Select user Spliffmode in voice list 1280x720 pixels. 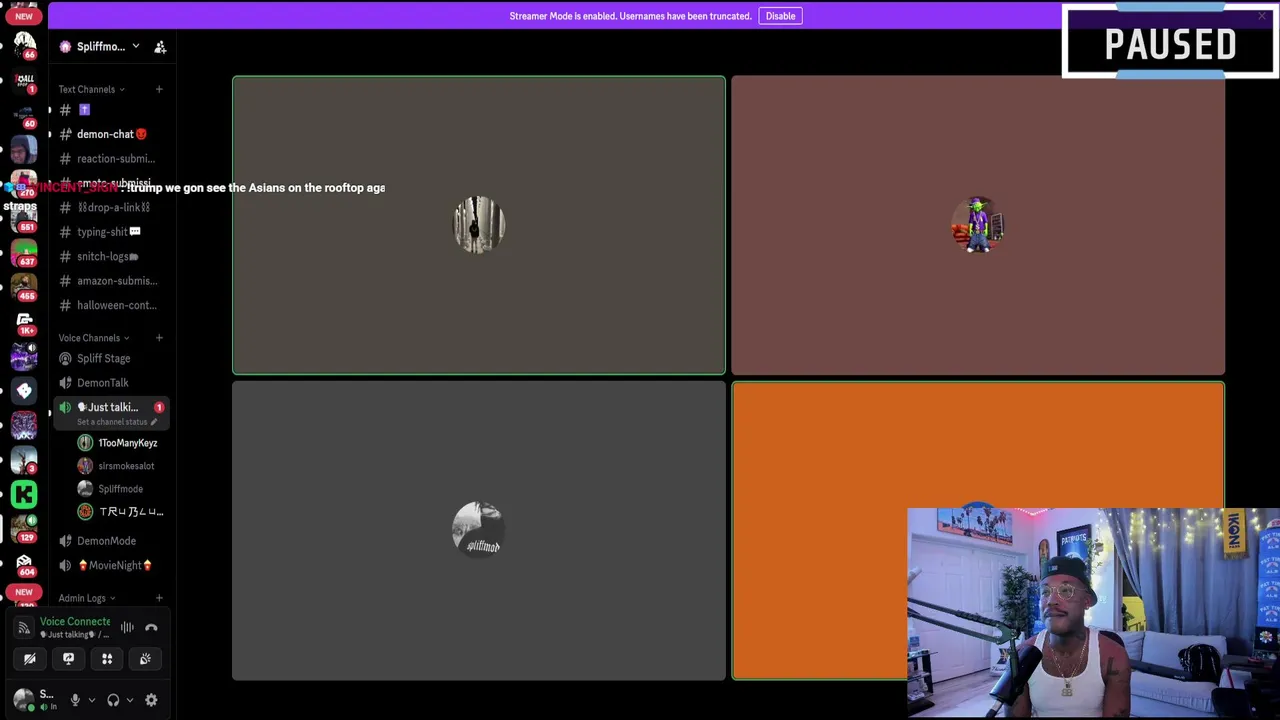120,489
